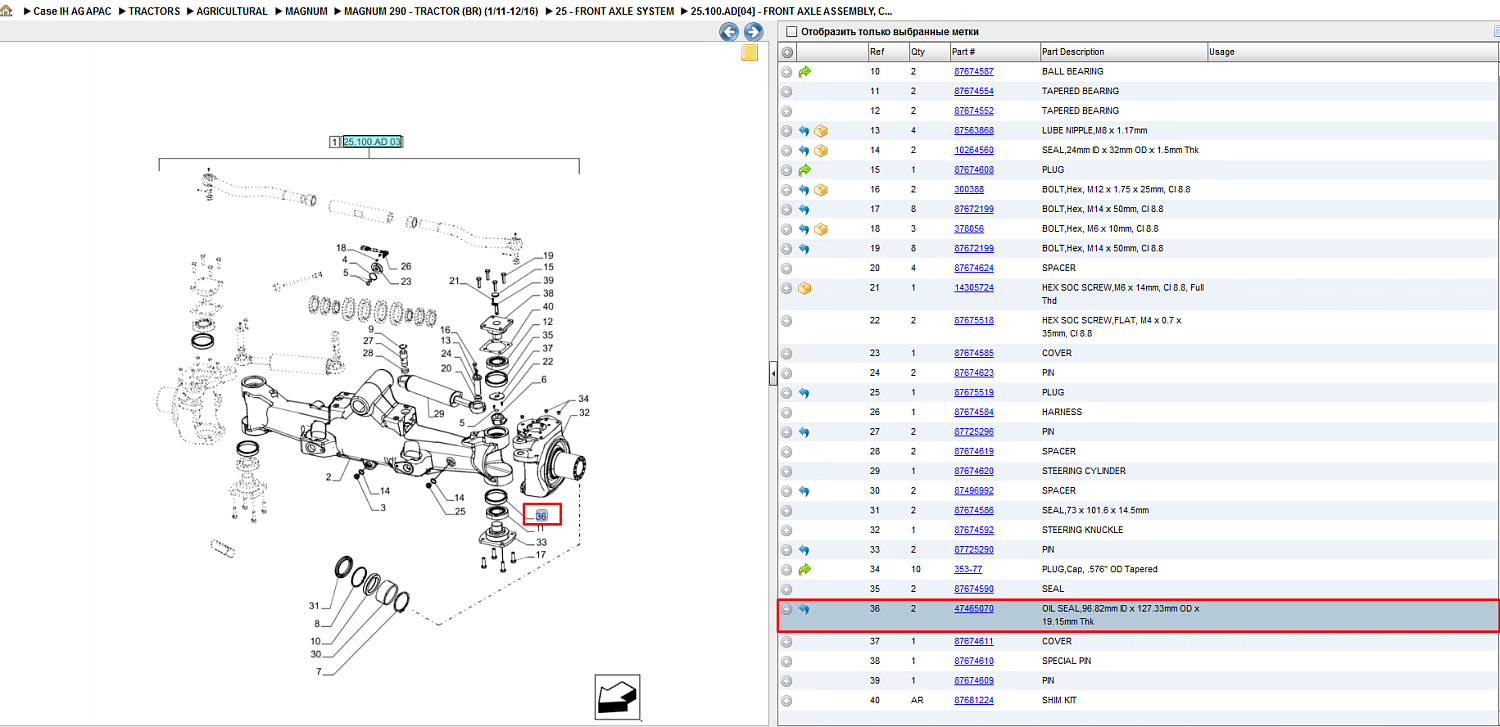The image size is (1500, 727).
Task: Click the blue supersession arrow on OIL SEAL row
Action: pos(804,609)
